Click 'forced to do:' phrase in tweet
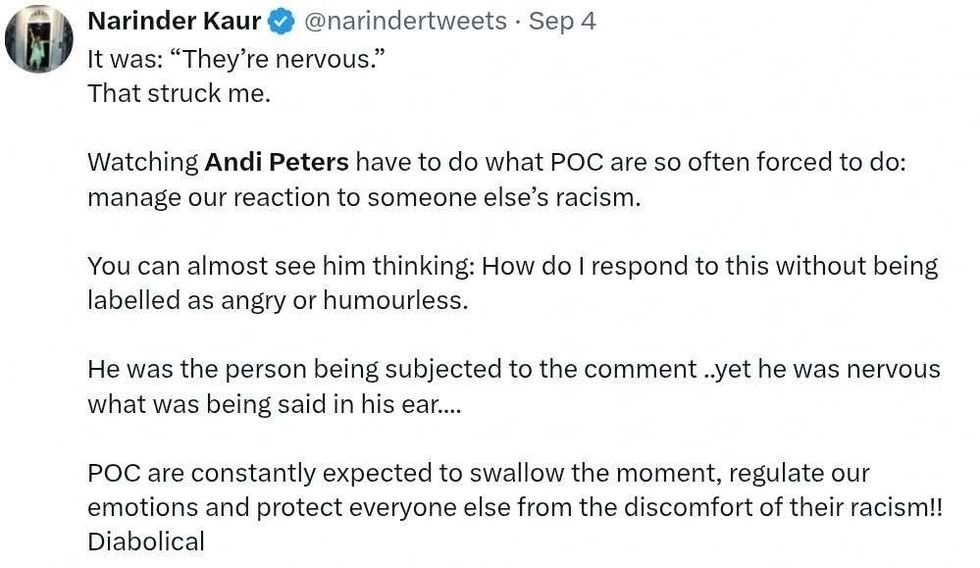This screenshot has width=980, height=568. pos(831,162)
